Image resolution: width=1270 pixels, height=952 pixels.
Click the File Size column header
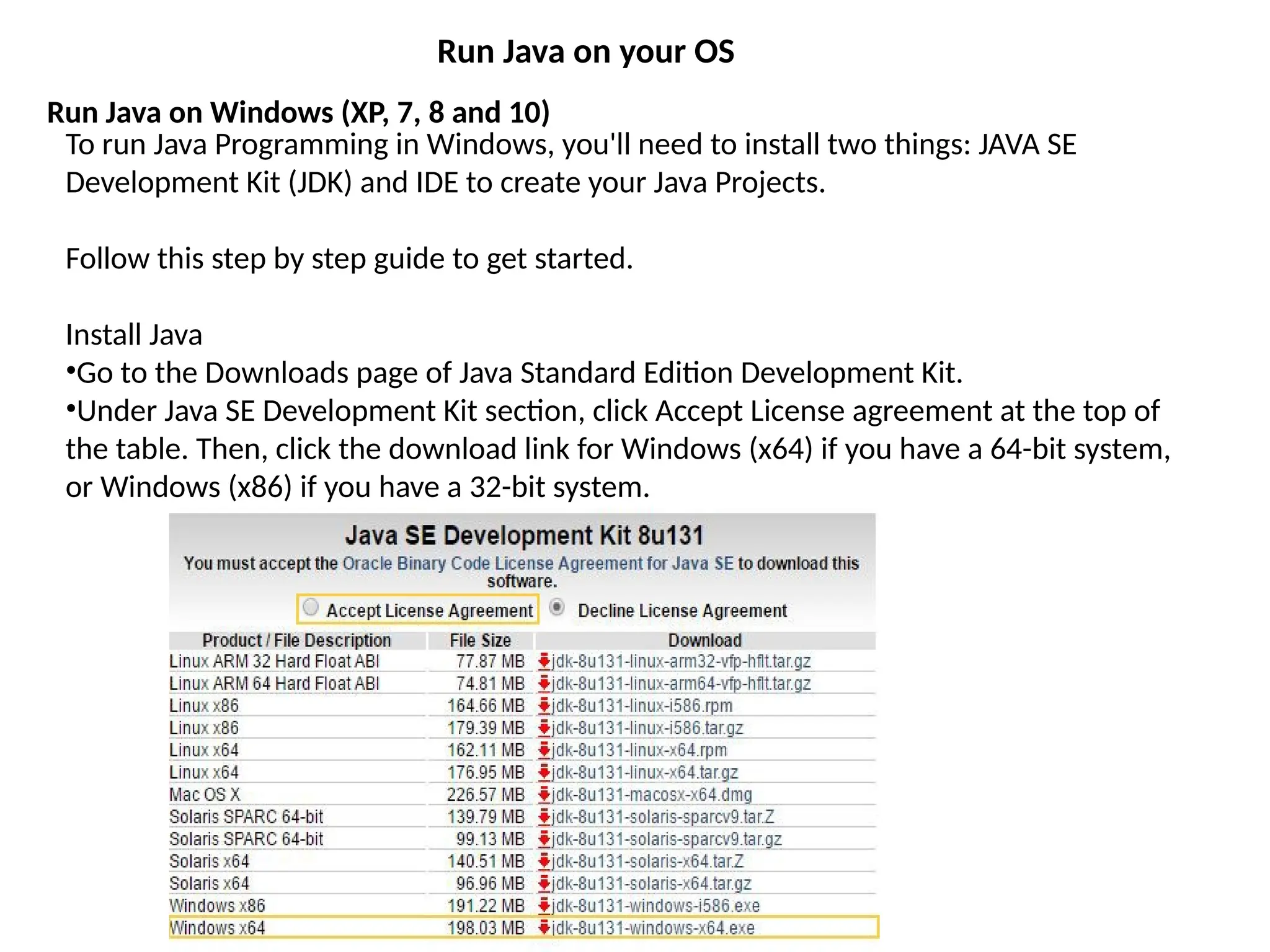click(x=481, y=640)
